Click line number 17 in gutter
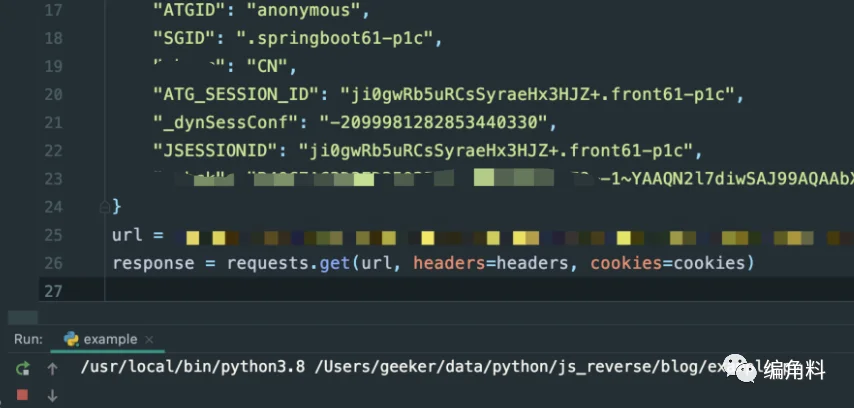This screenshot has width=854, height=408. [53, 10]
